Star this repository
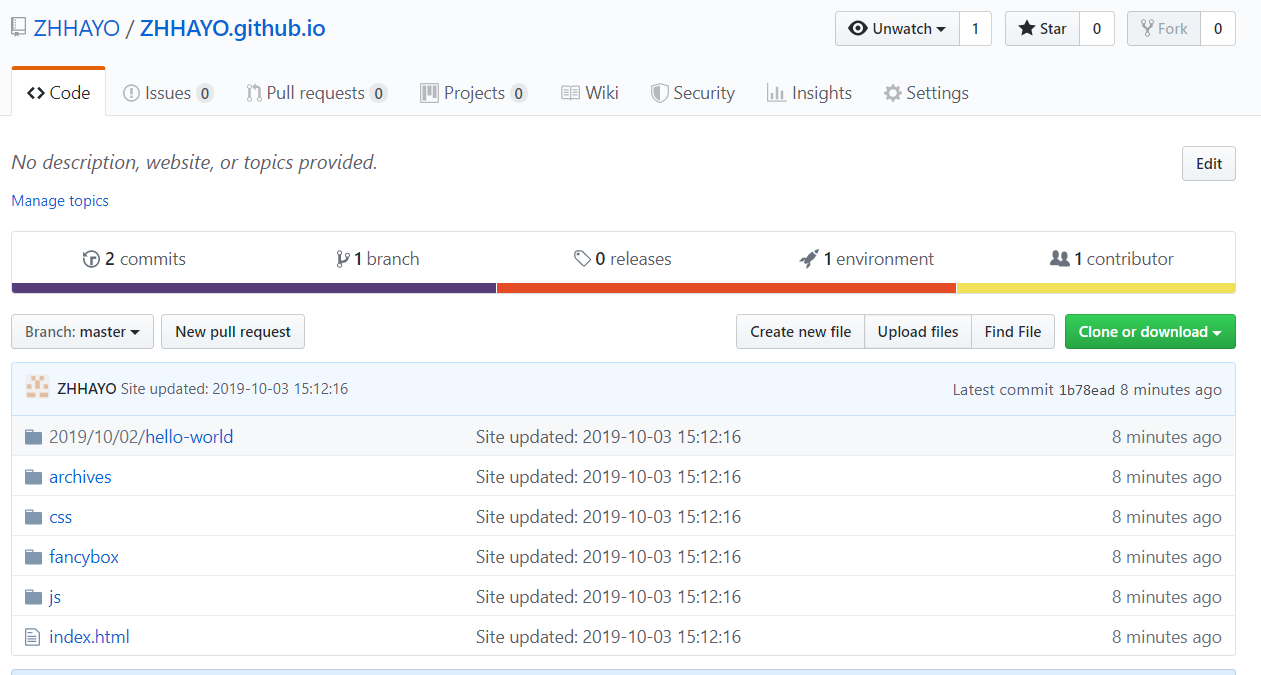 [1042, 29]
